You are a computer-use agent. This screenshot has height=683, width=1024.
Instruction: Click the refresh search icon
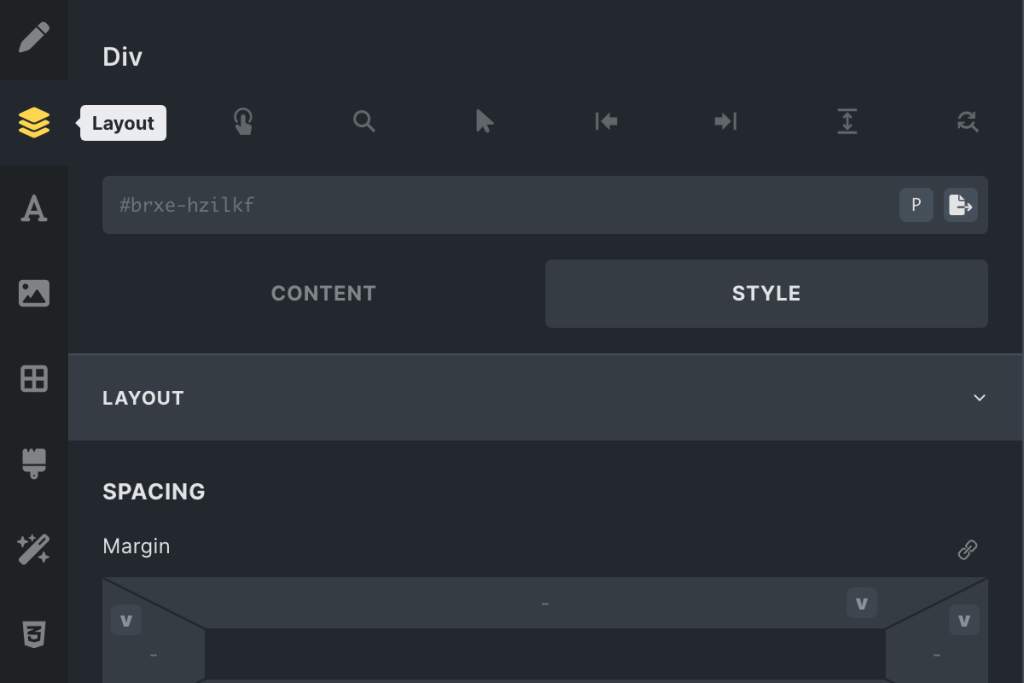[967, 121]
